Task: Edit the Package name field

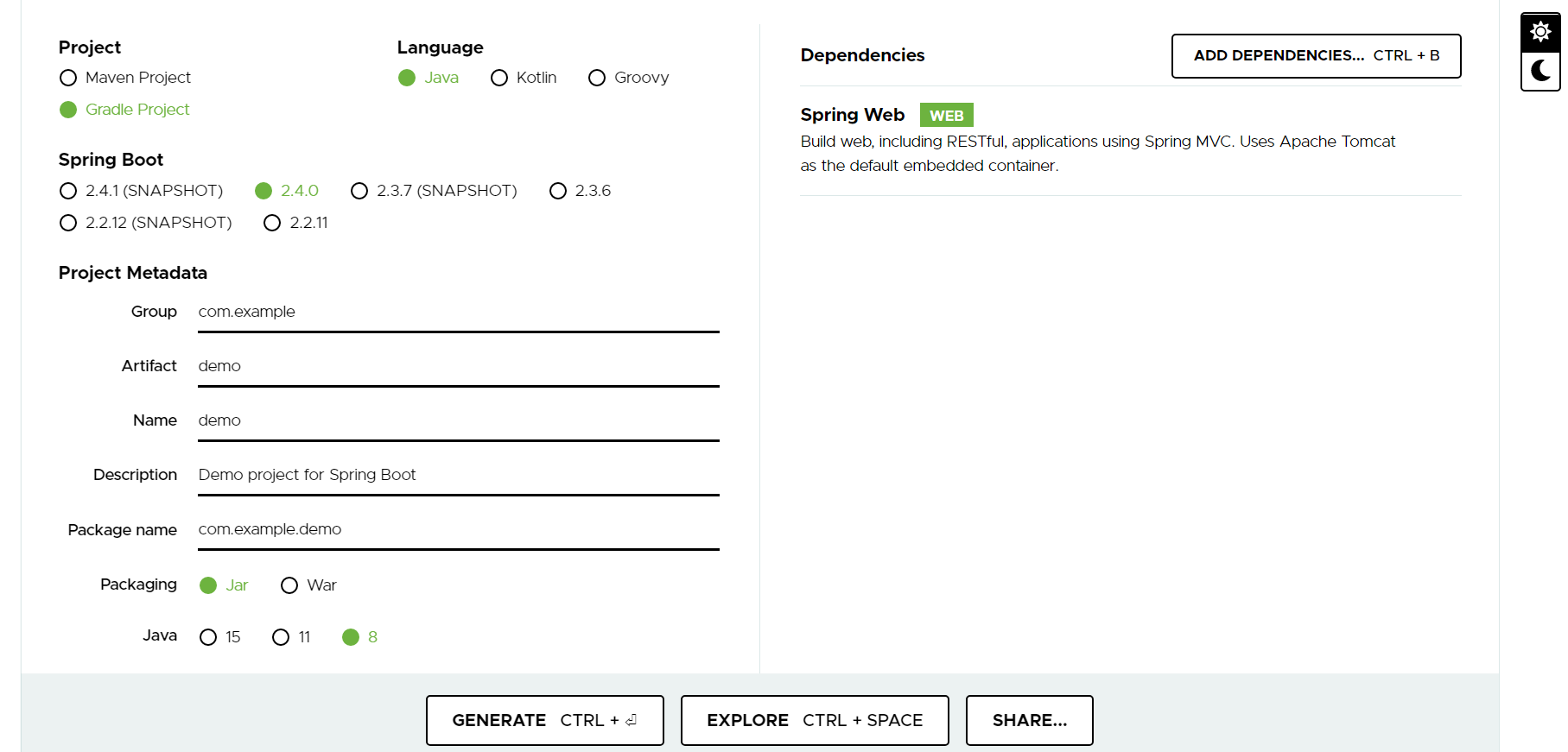Action: [459, 530]
